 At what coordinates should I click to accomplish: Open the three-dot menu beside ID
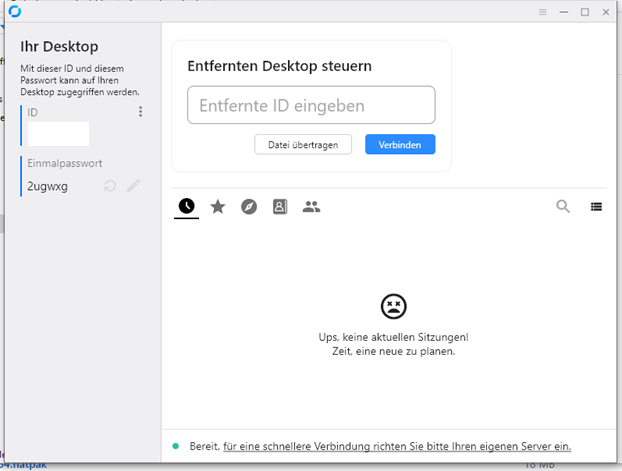click(x=140, y=112)
